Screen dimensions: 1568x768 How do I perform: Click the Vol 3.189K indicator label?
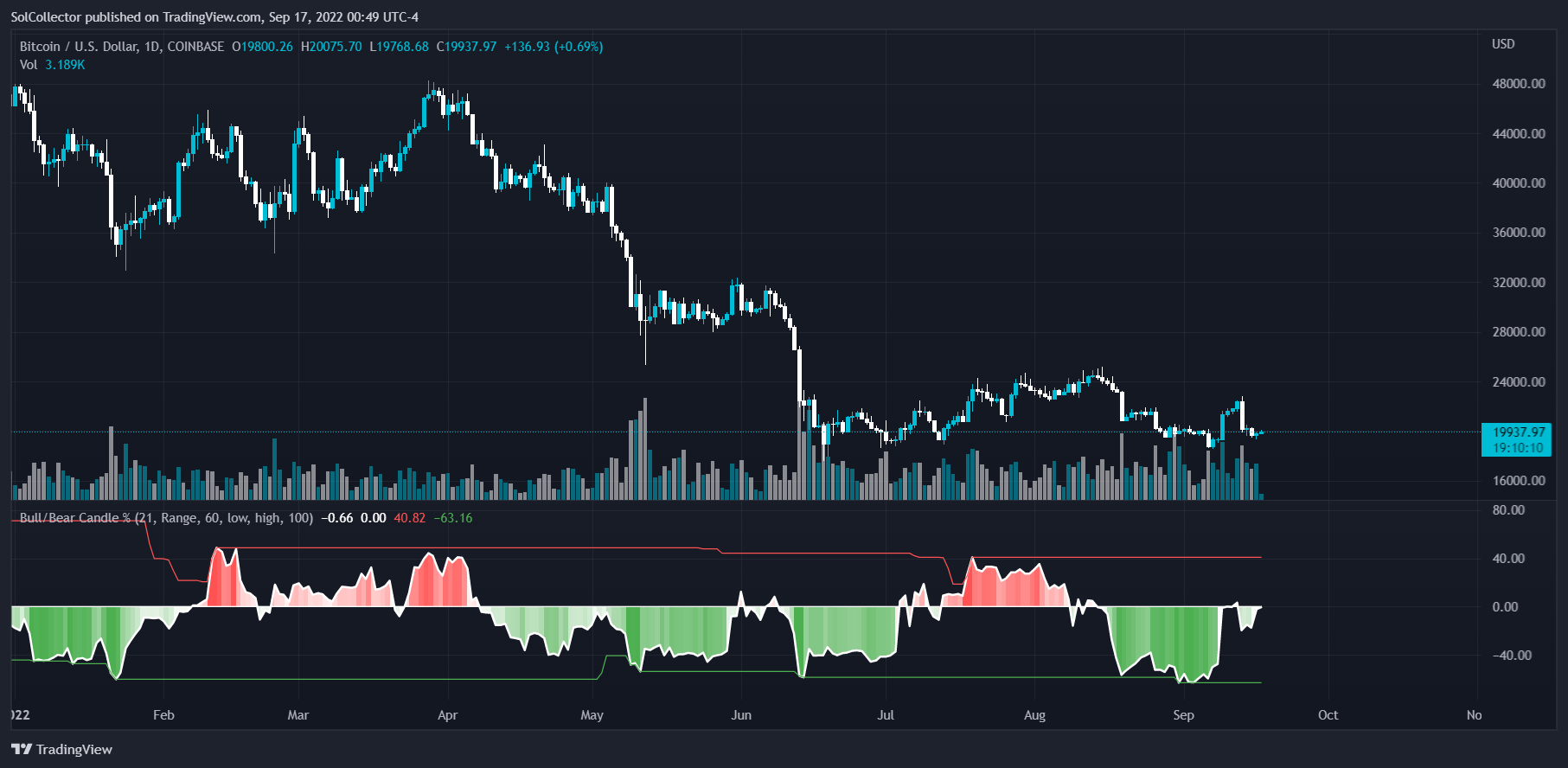click(52, 65)
